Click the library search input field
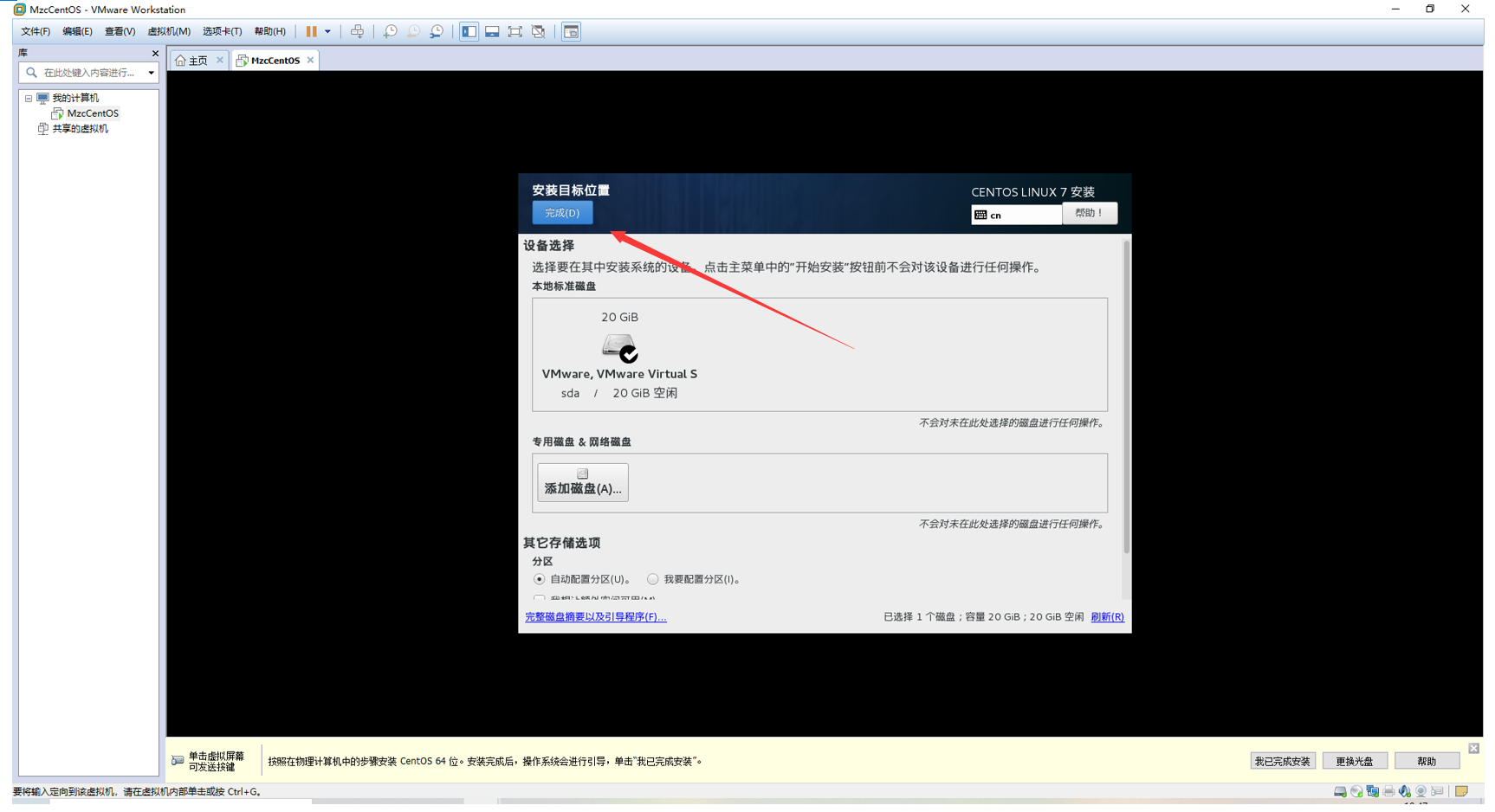Viewport: 1495px width, 812px height. pyautogui.click(x=88, y=73)
